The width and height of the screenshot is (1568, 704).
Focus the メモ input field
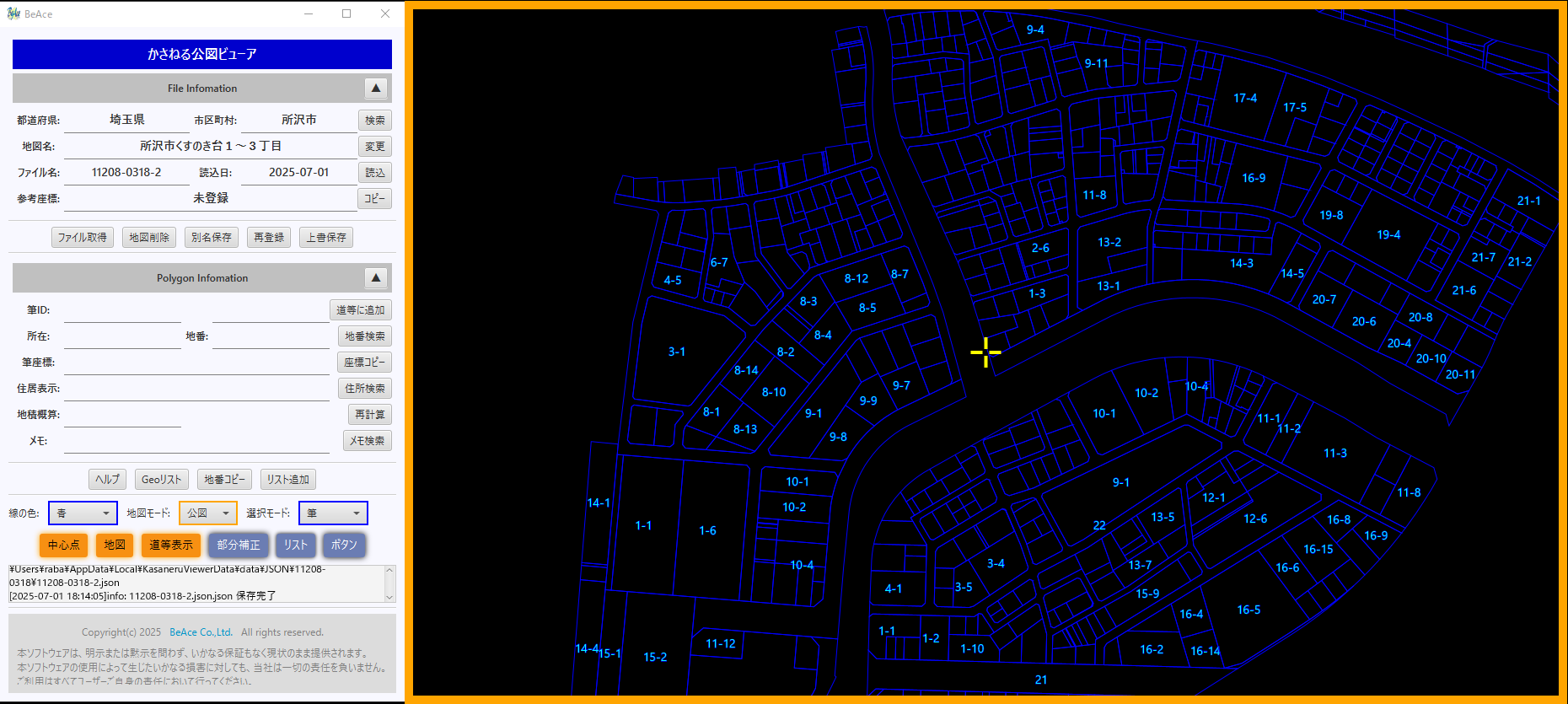tap(196, 441)
